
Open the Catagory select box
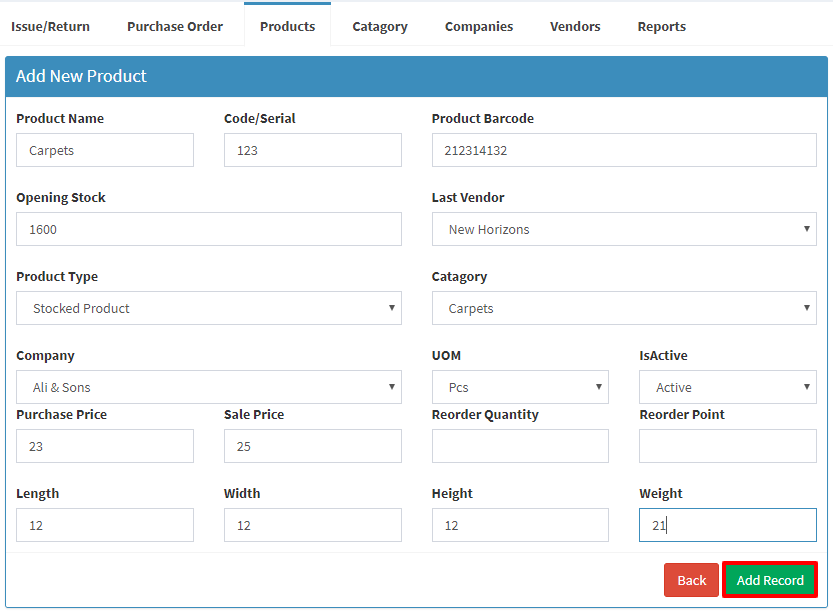(x=624, y=308)
